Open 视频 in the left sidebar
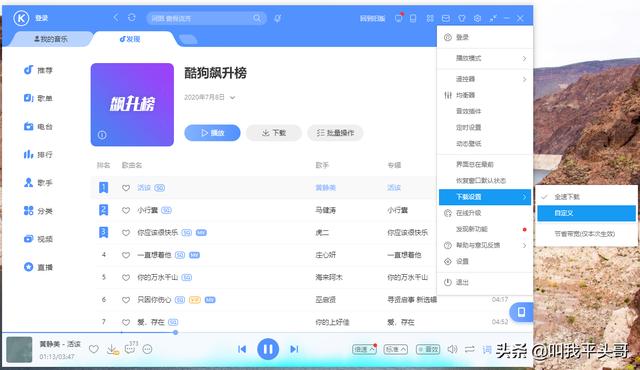The height and width of the screenshot is (370, 640). click(38, 239)
